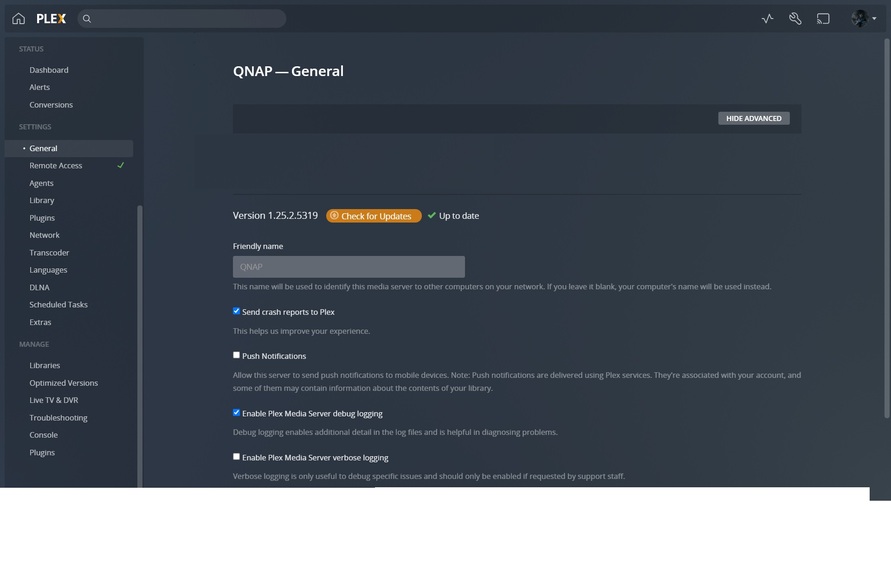Image resolution: width=891 pixels, height=561 pixels.
Task: Open the Cast to device icon
Action: coord(823,19)
